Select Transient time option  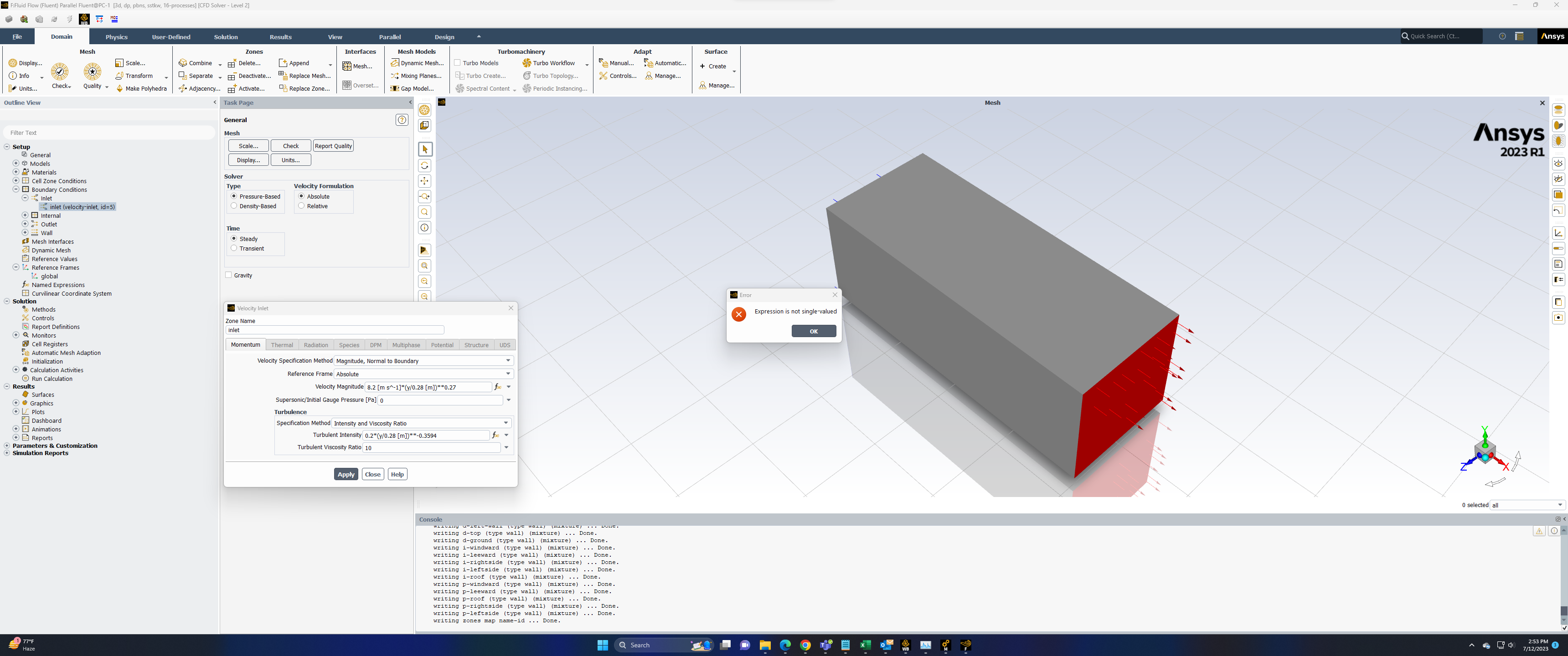click(x=234, y=248)
